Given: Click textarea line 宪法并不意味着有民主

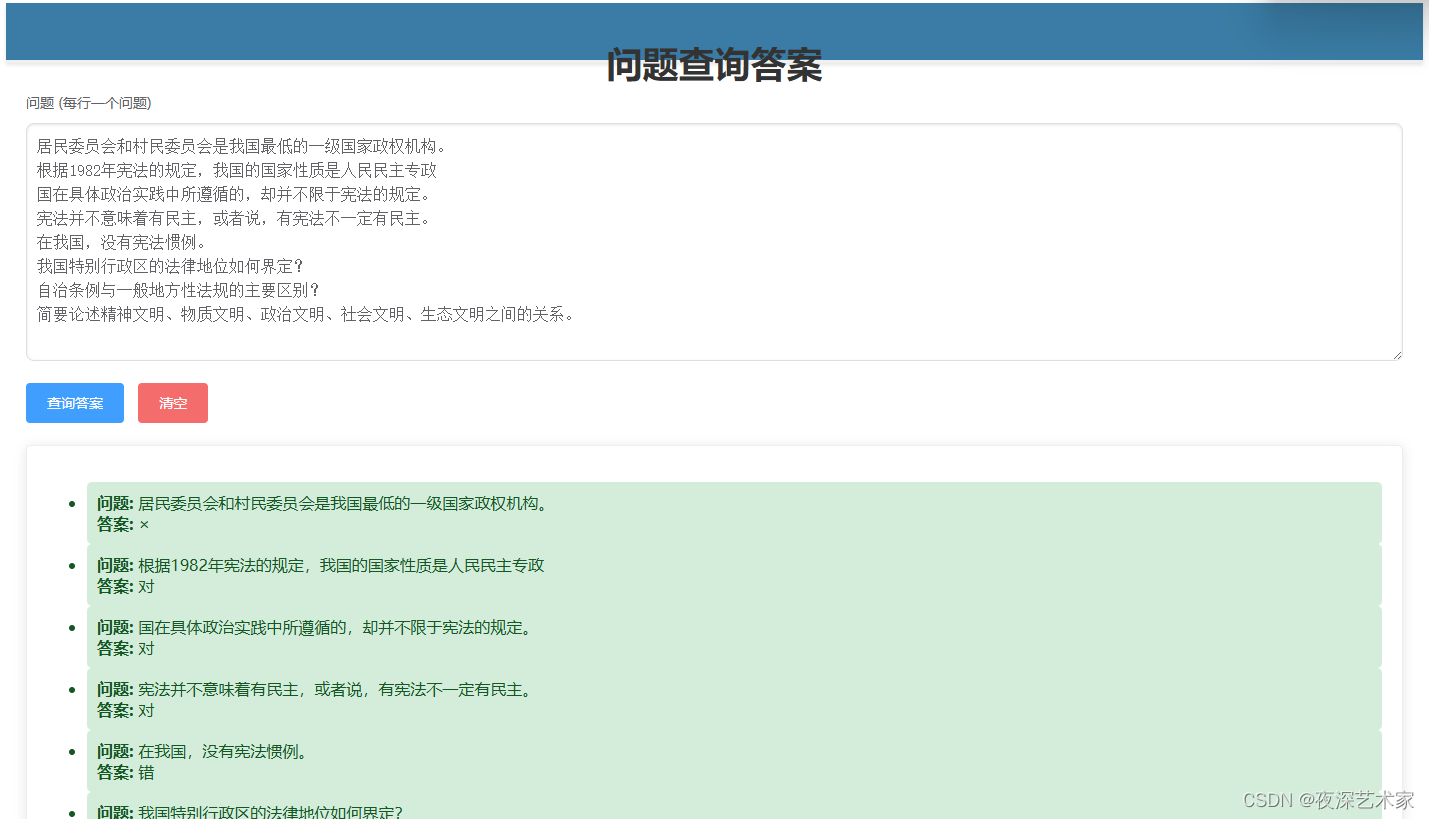Looking at the screenshot, I should pyautogui.click(x=234, y=219).
